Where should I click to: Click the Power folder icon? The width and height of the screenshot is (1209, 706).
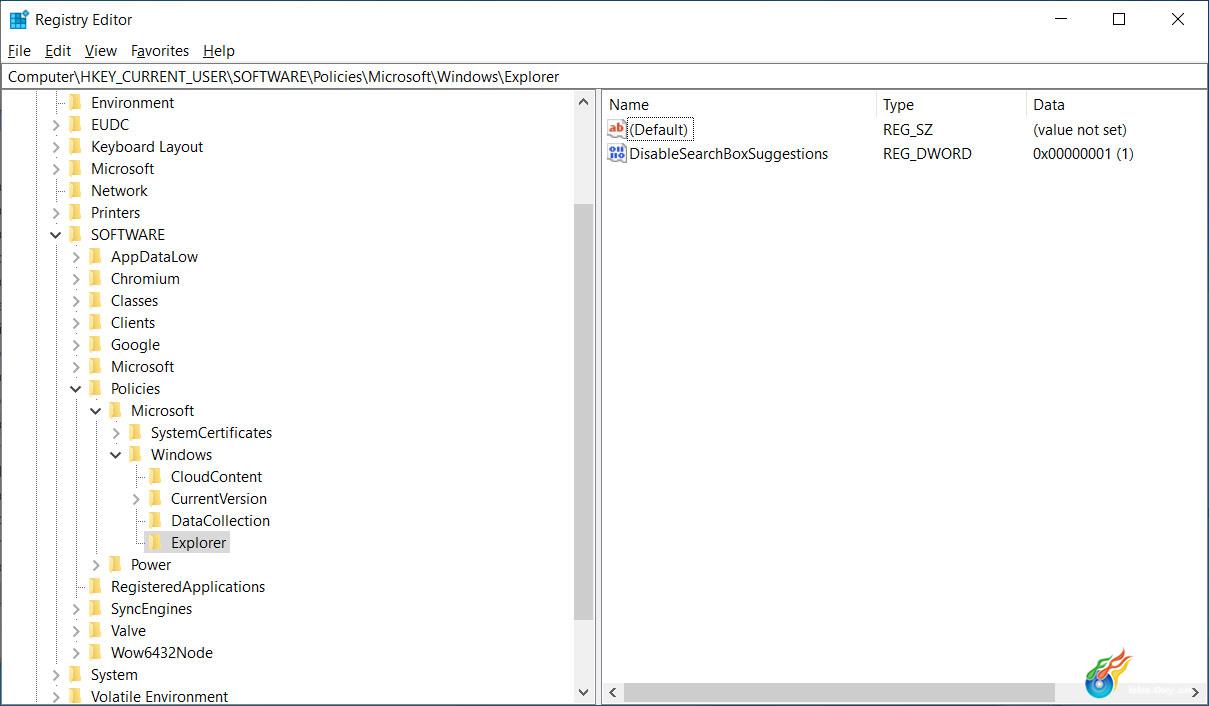coord(115,564)
